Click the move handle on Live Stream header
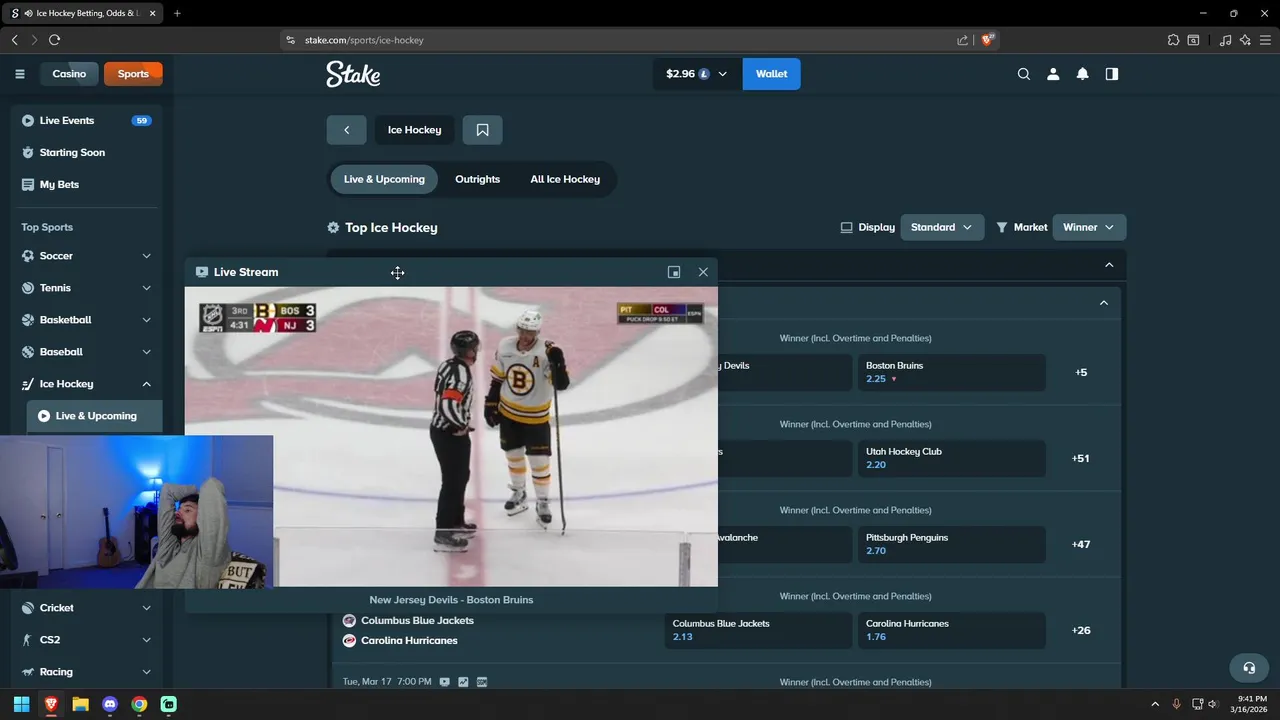 [397, 273]
